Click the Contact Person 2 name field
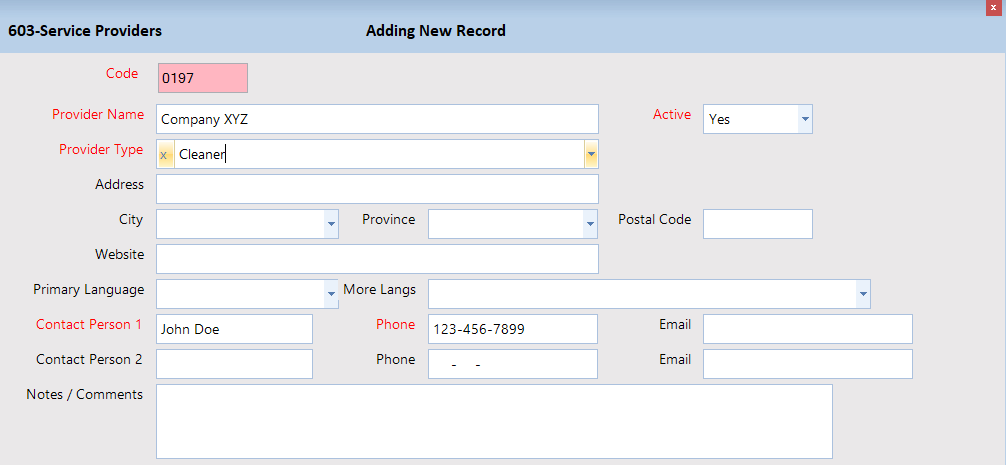1006x465 pixels. [234, 364]
